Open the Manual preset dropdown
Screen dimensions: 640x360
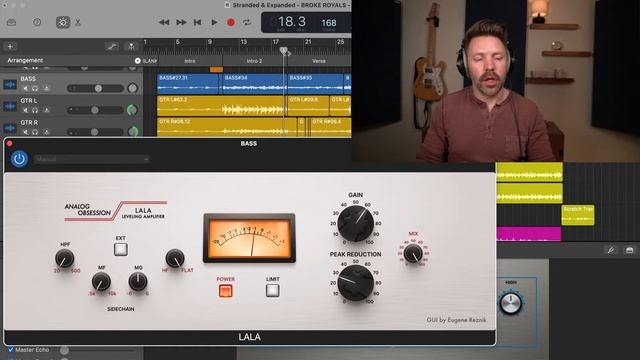pos(91,159)
